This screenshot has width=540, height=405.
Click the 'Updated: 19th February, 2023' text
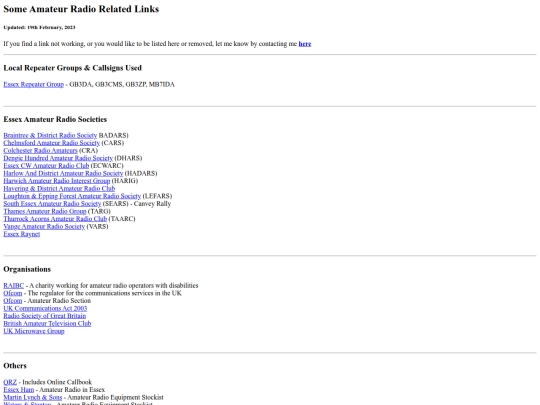(x=39, y=27)
